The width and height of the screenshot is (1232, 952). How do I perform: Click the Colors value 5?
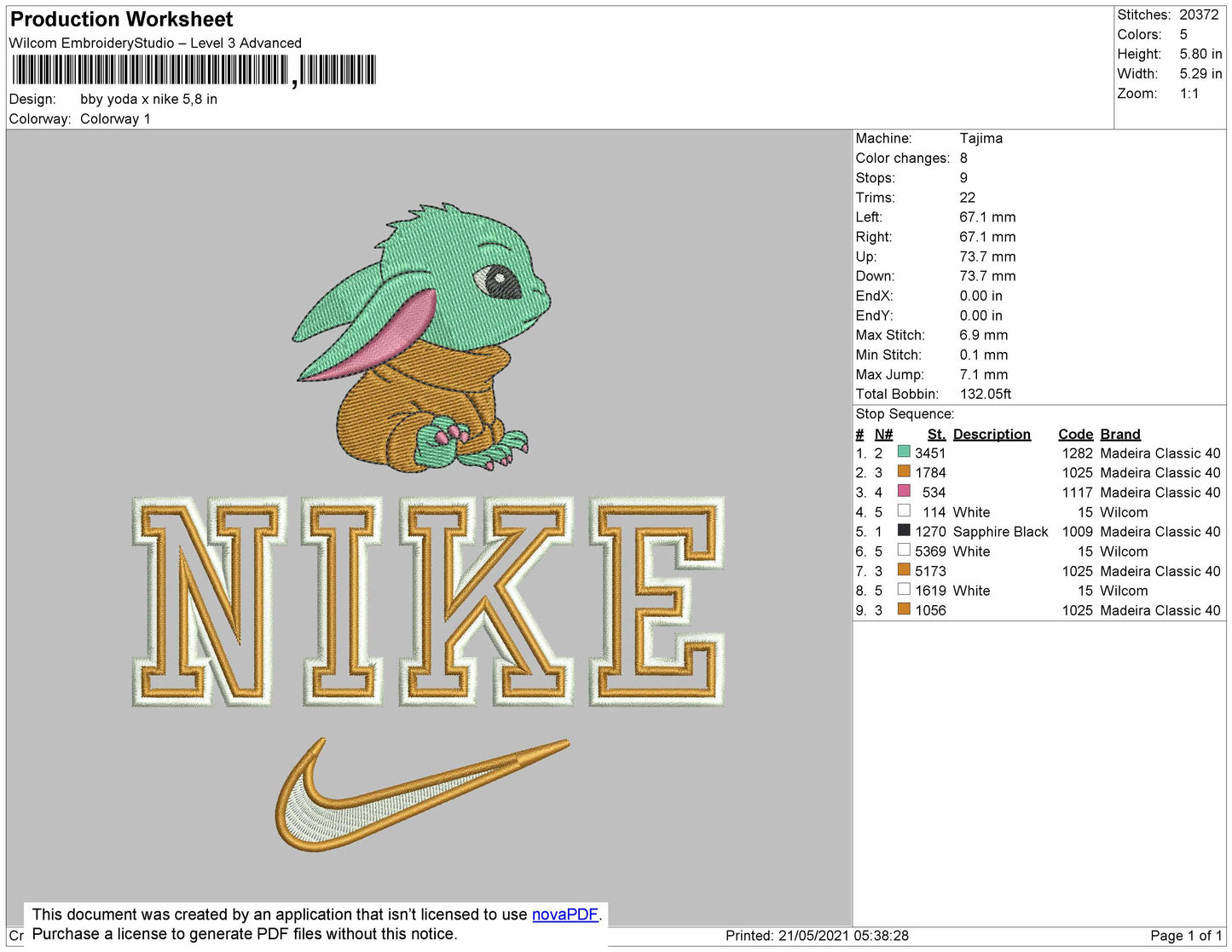1183,34
